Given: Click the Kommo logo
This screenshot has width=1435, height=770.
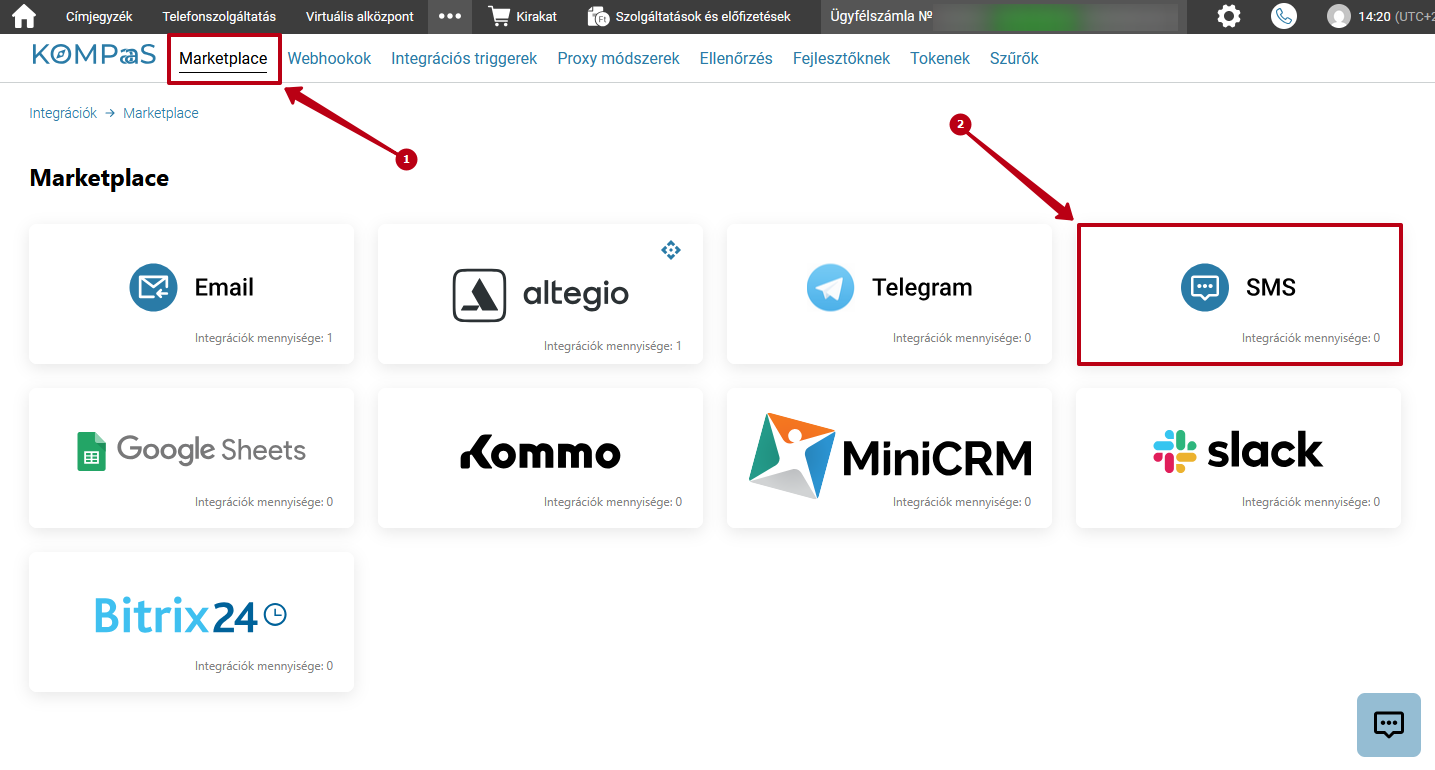Looking at the screenshot, I should (540, 452).
